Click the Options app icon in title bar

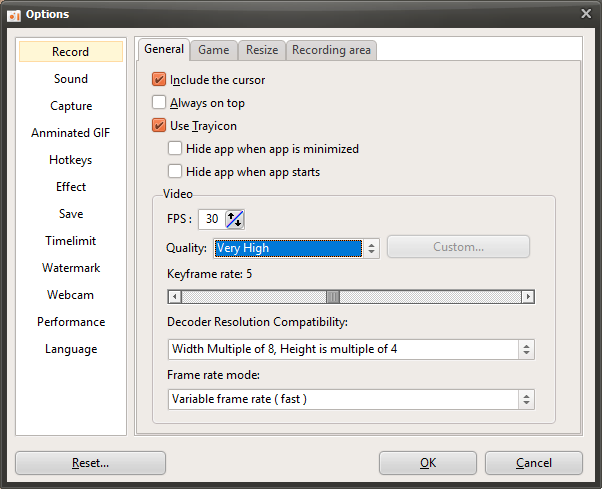click(x=14, y=13)
